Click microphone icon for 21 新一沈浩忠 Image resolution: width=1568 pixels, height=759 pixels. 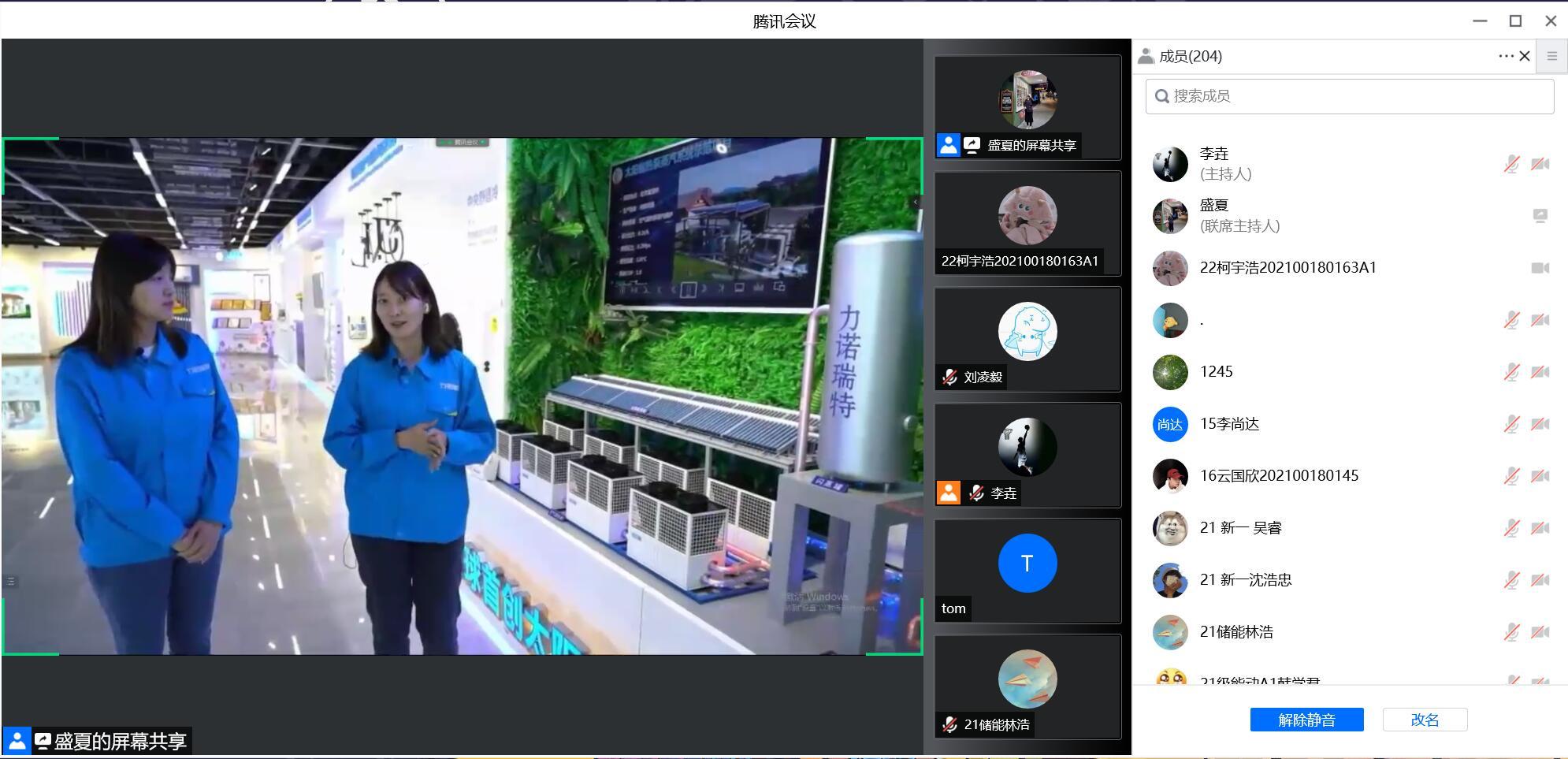(x=1511, y=580)
